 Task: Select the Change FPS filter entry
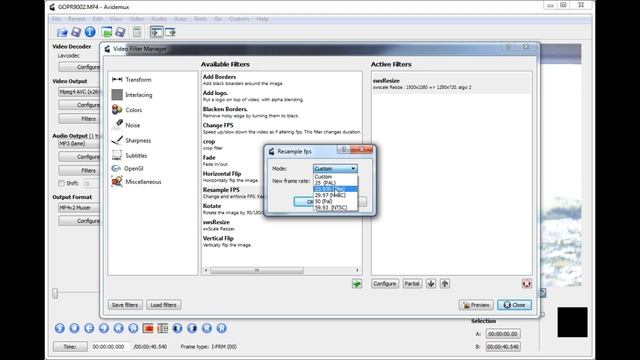(x=281, y=128)
